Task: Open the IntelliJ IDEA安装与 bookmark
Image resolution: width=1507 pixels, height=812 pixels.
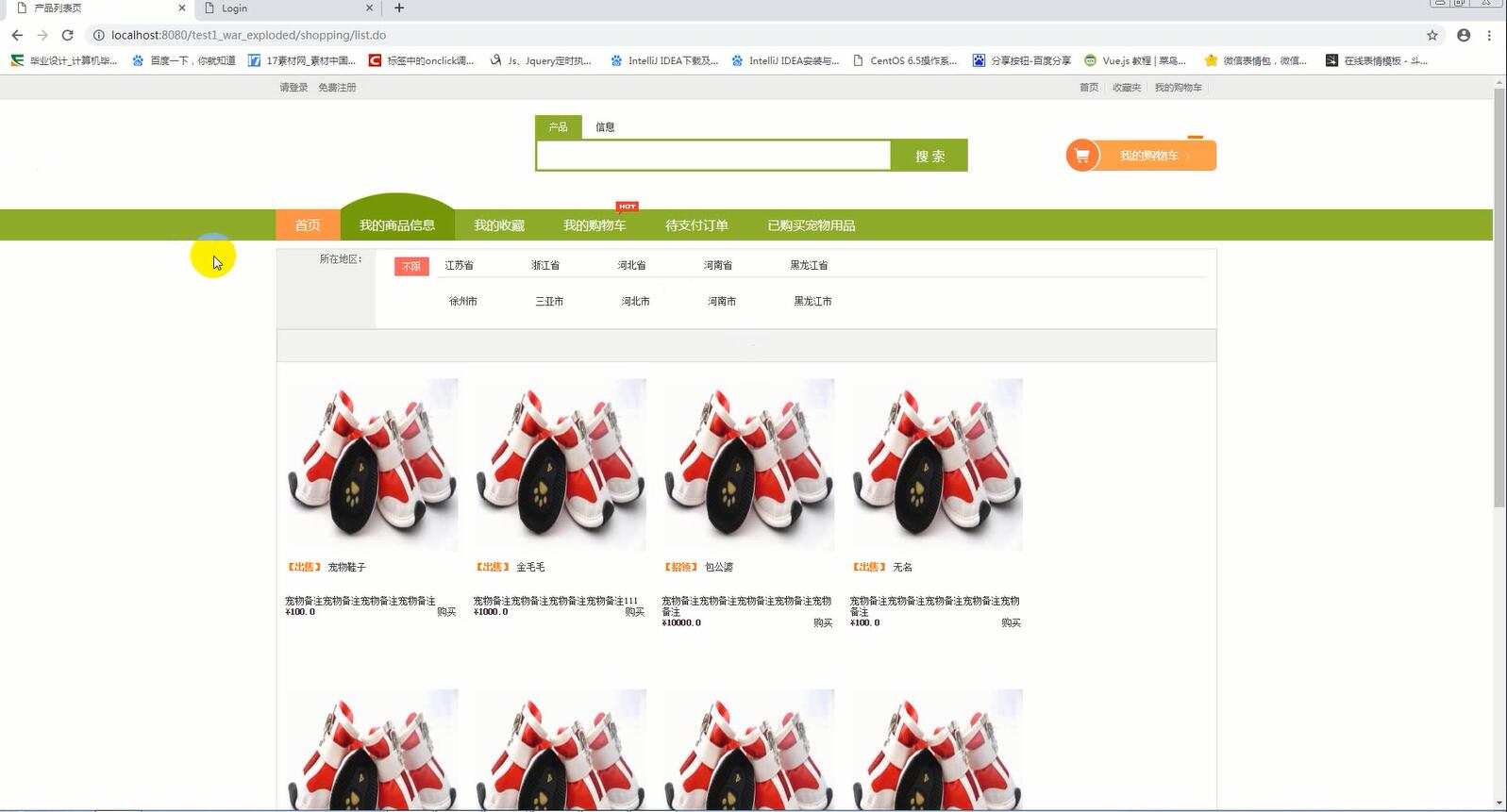Action: coord(785,60)
